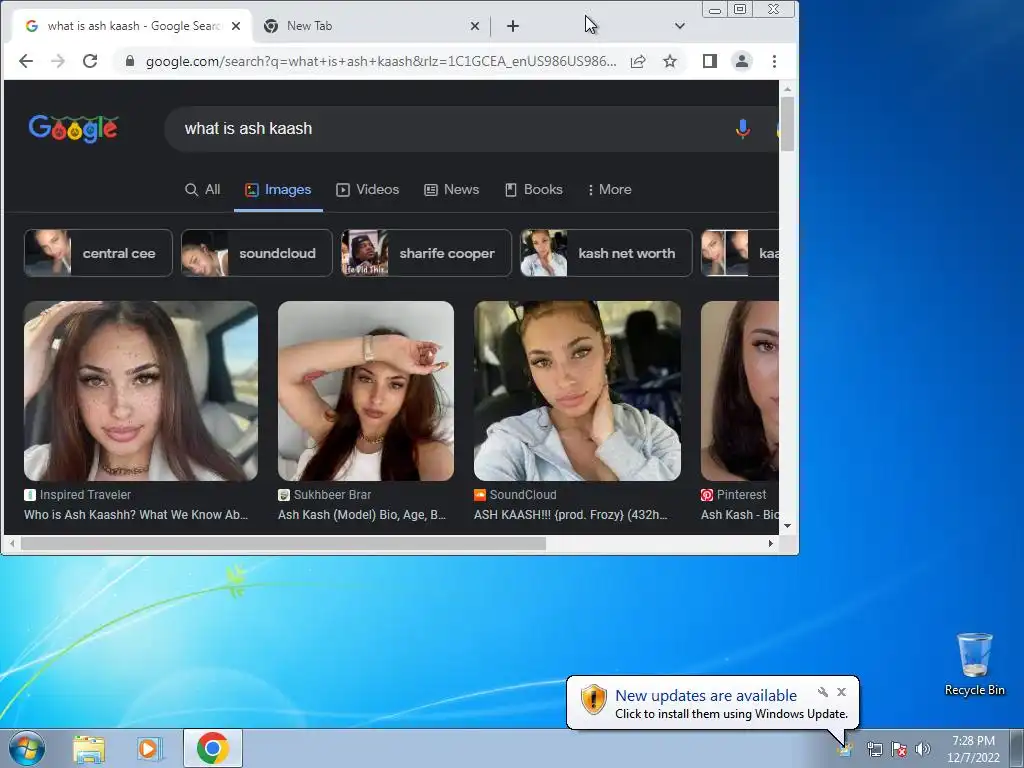The image size is (1024, 768).
Task: Expand the More search options menu
Action: 609,189
